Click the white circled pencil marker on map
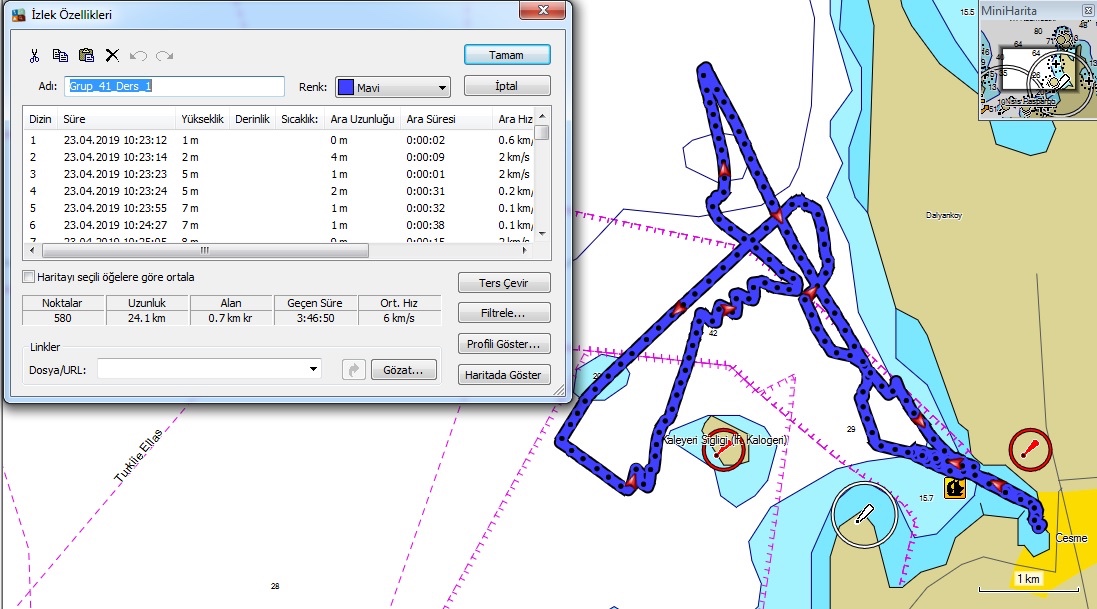This screenshot has height=609, width=1097. 865,514
